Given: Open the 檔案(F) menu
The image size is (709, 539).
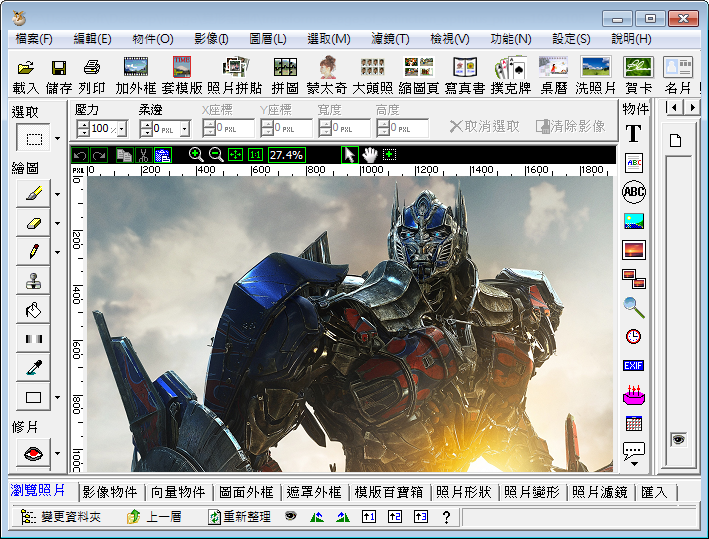Looking at the screenshot, I should [x=34, y=39].
